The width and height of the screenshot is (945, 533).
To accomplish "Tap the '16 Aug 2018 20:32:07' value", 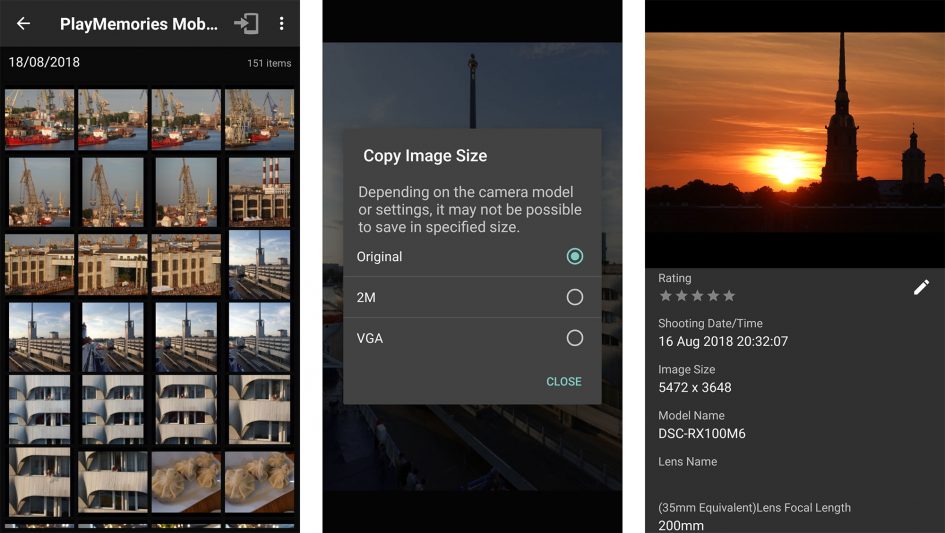I will point(723,341).
